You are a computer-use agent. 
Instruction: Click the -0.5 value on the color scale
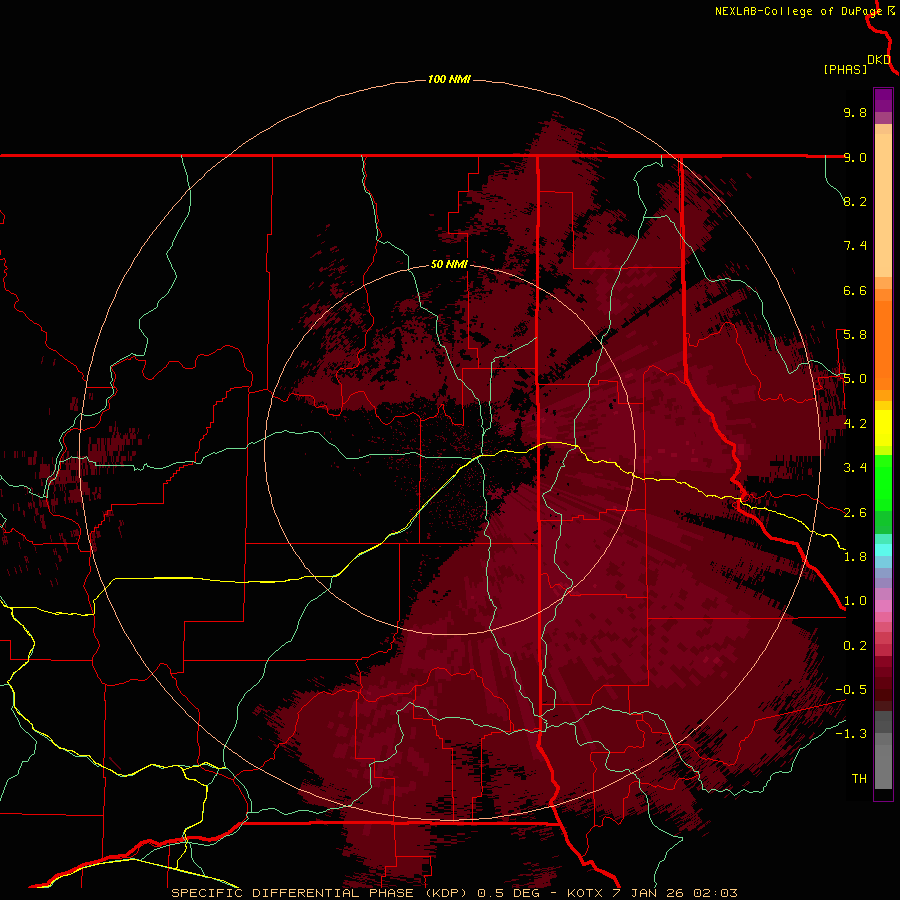click(851, 690)
